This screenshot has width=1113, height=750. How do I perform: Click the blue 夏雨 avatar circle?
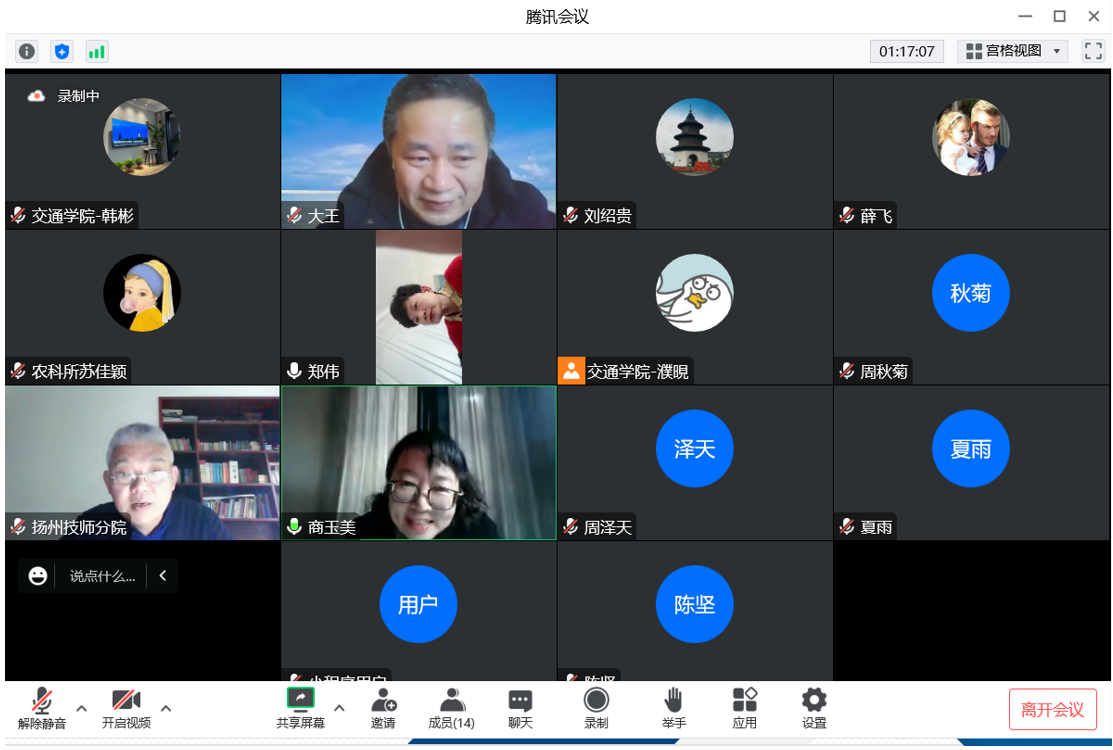point(970,448)
